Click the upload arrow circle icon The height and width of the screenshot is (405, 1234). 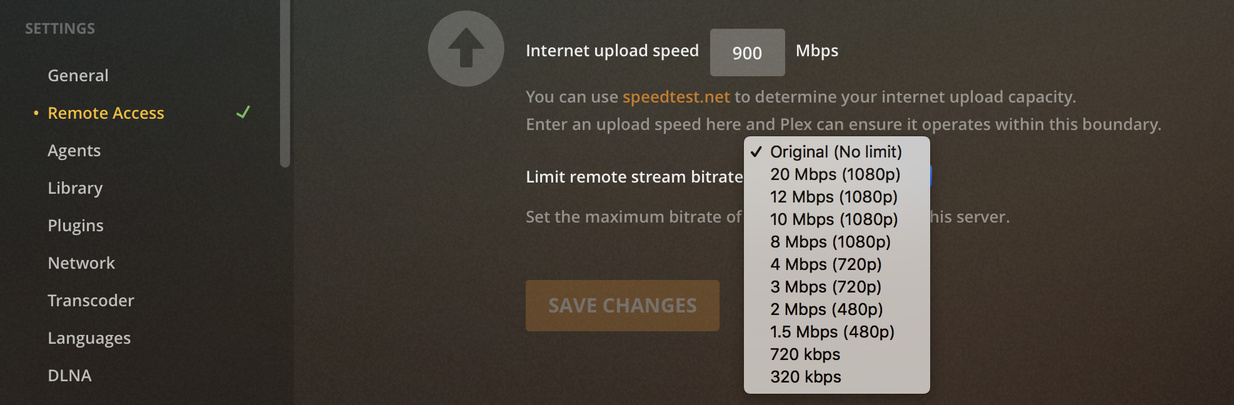coord(465,48)
